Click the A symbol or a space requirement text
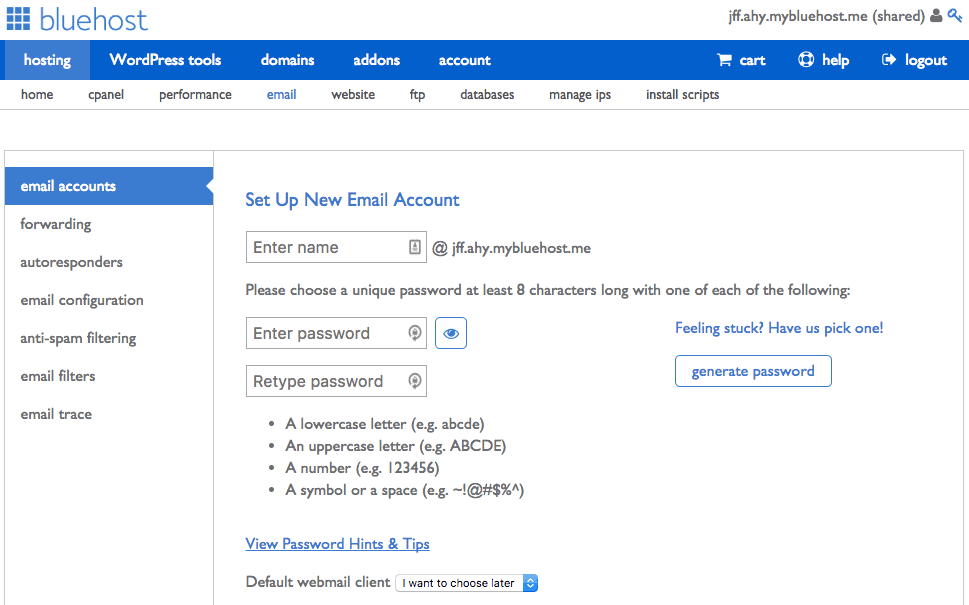This screenshot has width=969, height=605. pyautogui.click(x=404, y=490)
